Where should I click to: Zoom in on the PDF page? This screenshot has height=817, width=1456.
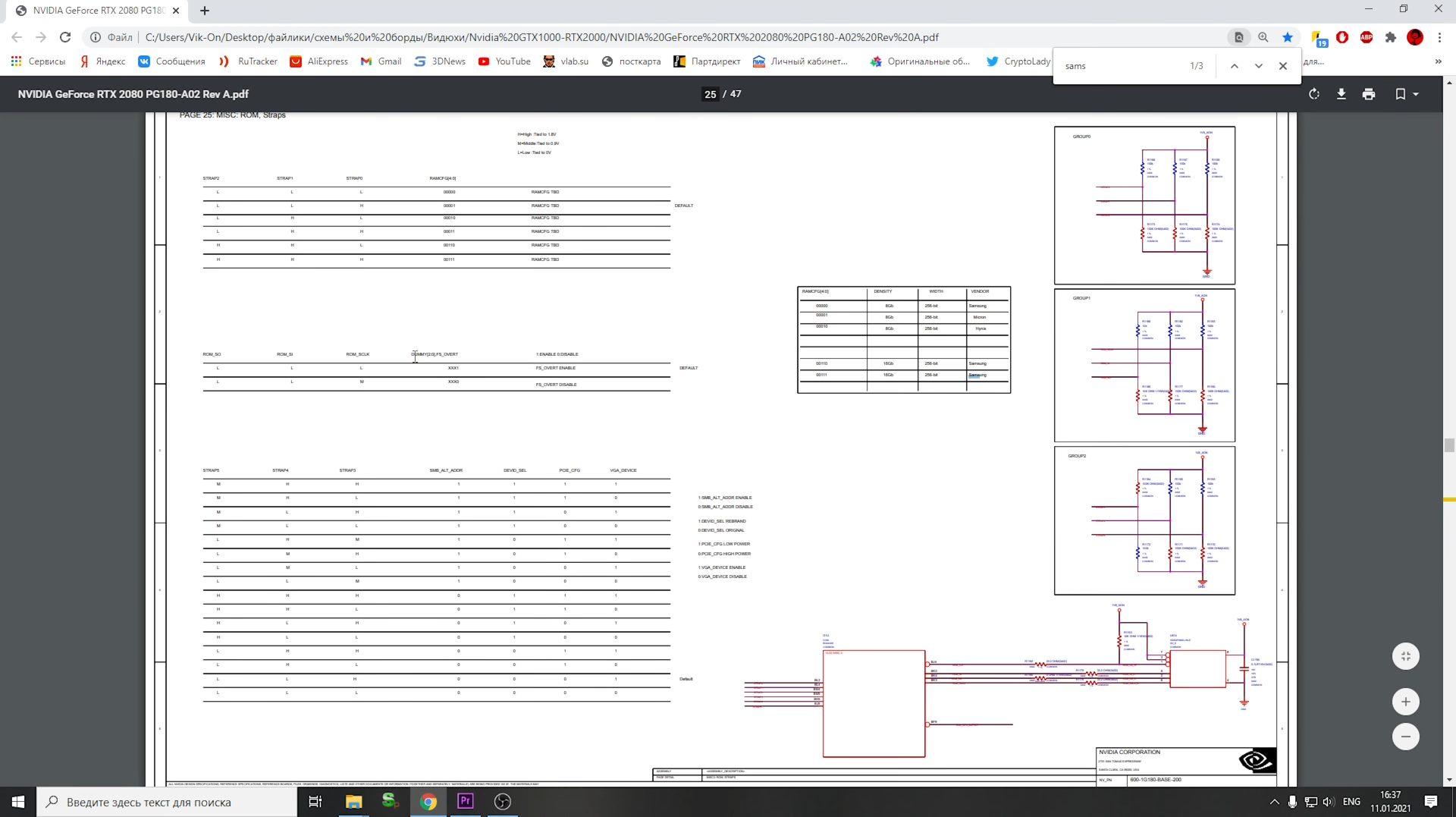[1406, 702]
